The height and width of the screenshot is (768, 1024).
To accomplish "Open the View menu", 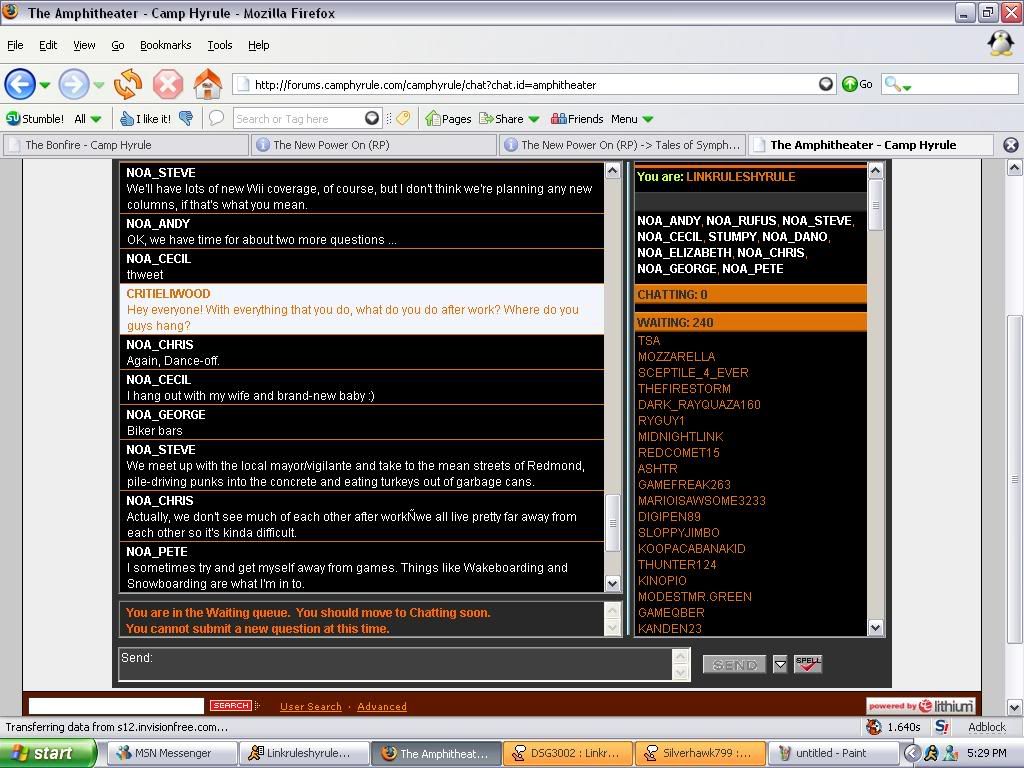I will point(84,45).
